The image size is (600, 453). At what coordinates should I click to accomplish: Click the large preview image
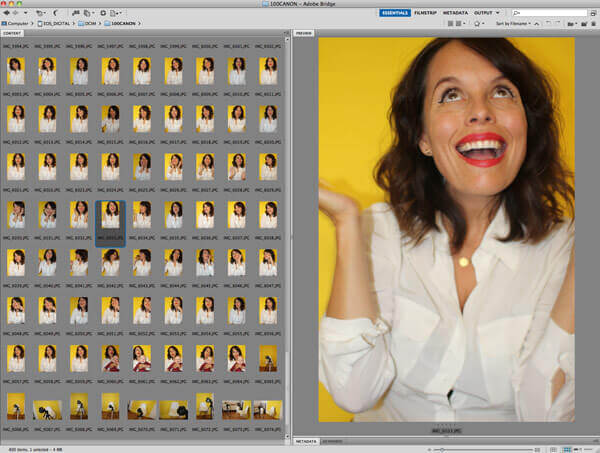coord(447,230)
